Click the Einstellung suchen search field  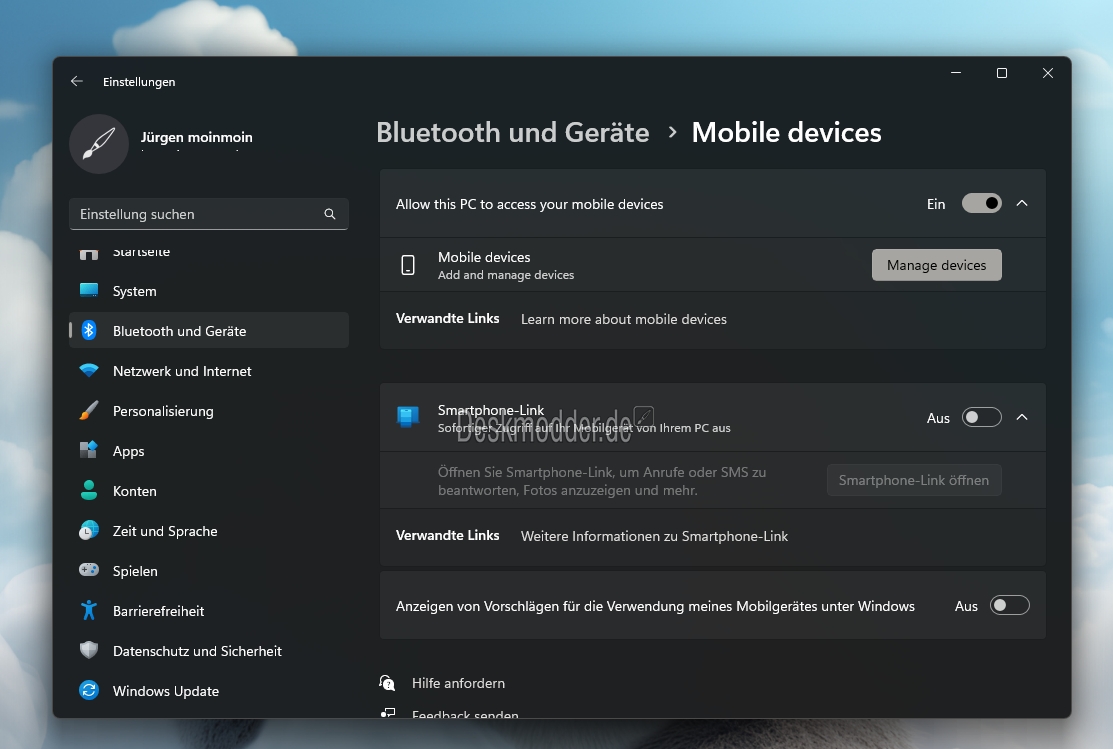209,214
